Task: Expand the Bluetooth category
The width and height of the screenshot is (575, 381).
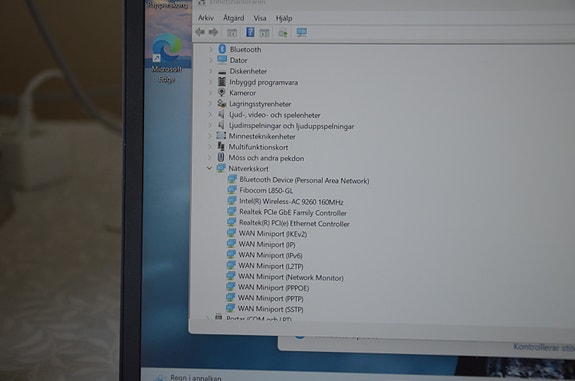Action: 211,49
